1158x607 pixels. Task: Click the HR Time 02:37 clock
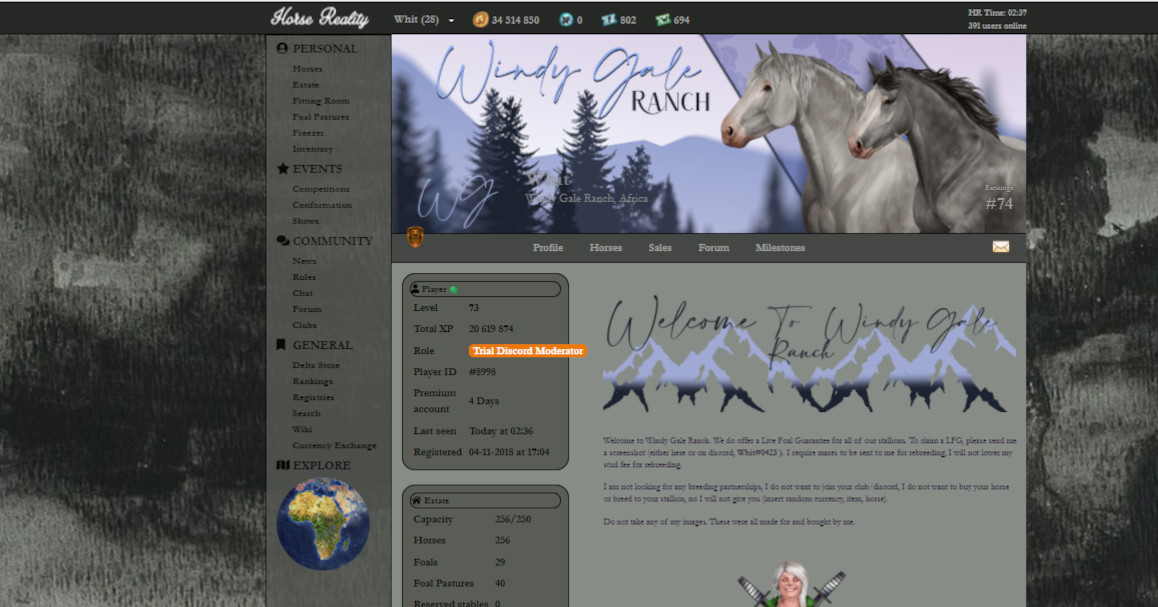click(x=997, y=13)
